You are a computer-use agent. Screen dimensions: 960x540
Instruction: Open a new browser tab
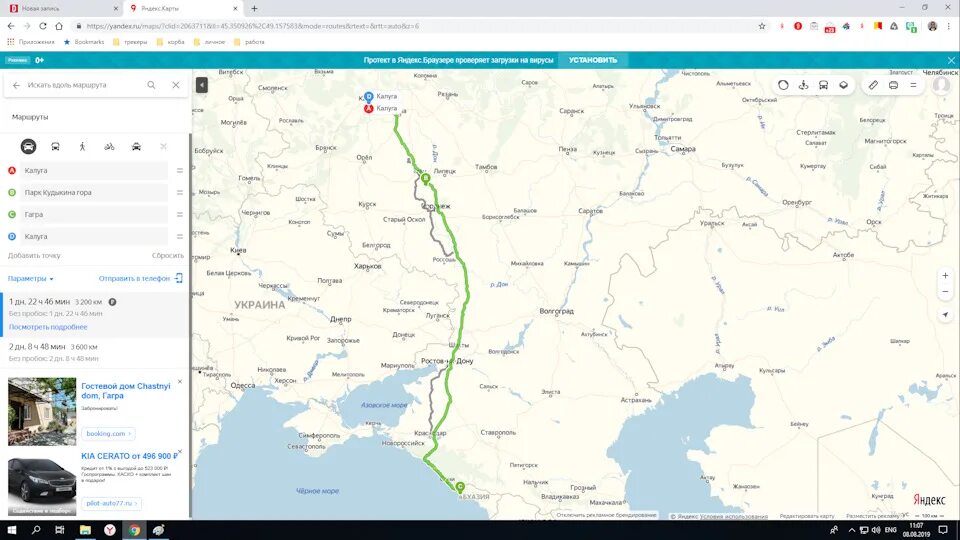tap(254, 9)
